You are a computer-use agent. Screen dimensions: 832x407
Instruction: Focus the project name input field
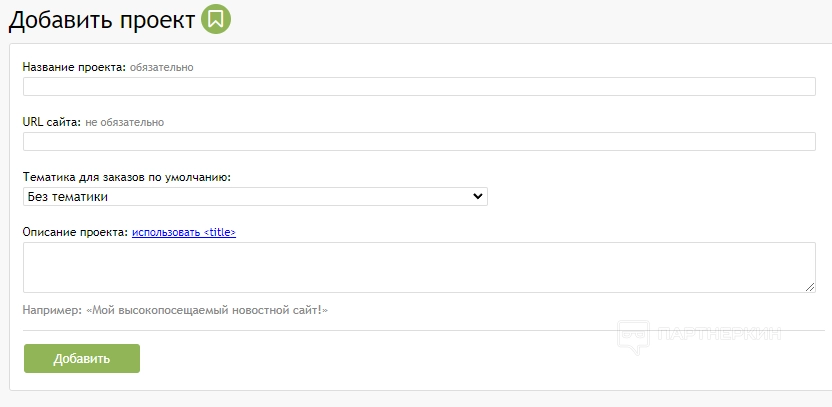419,87
